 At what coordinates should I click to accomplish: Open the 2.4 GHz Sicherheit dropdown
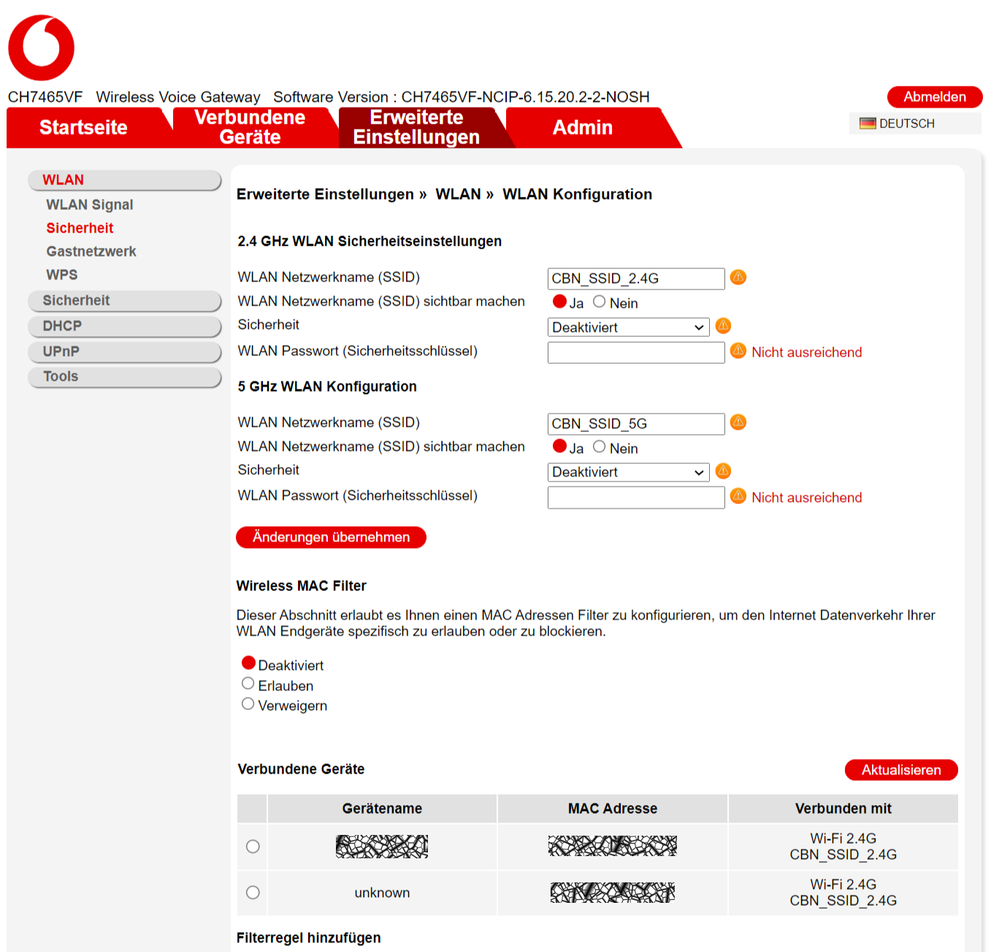(628, 327)
